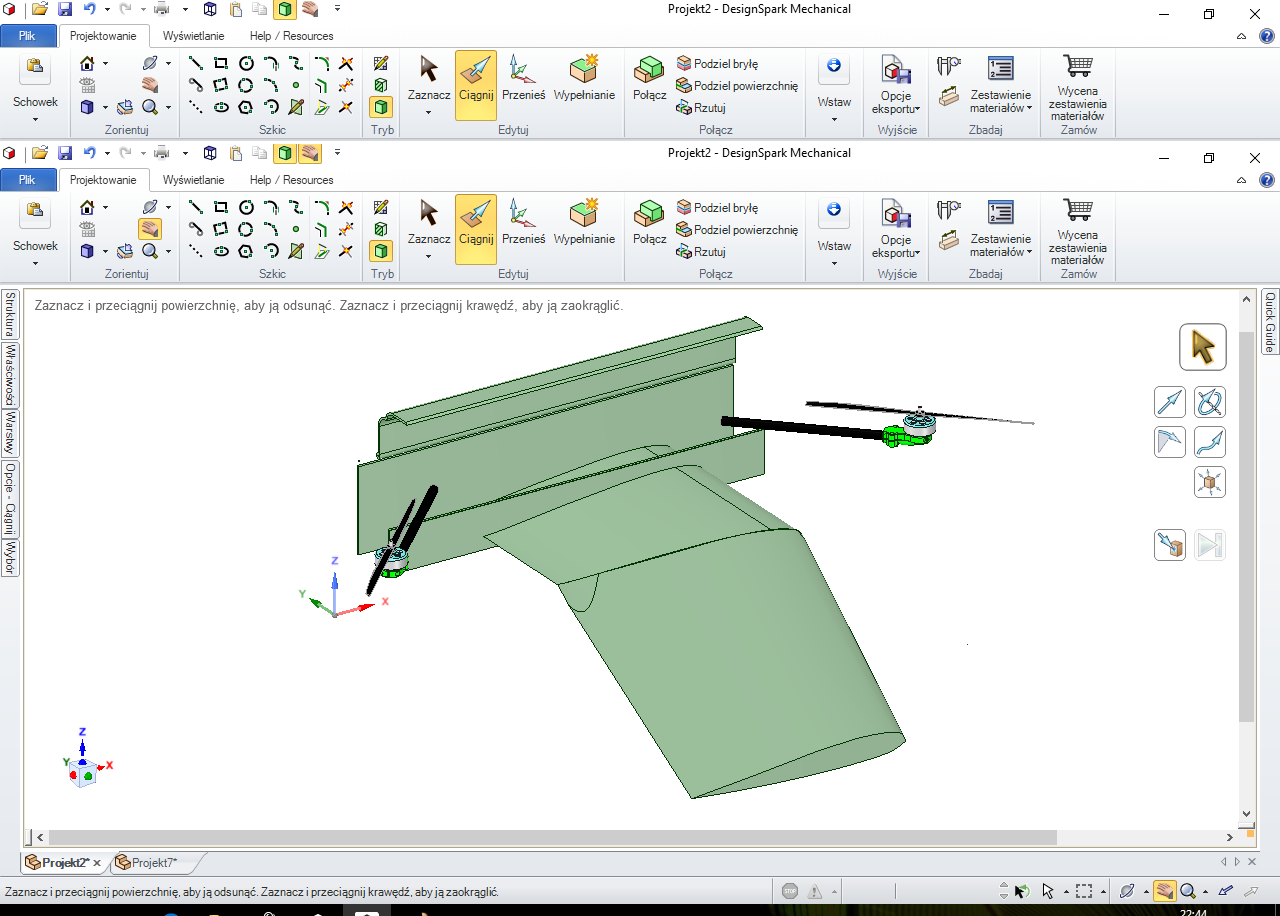Viewport: 1280px width, 916px height.
Task: Enable box selection mode in status bar
Action: [1083, 891]
